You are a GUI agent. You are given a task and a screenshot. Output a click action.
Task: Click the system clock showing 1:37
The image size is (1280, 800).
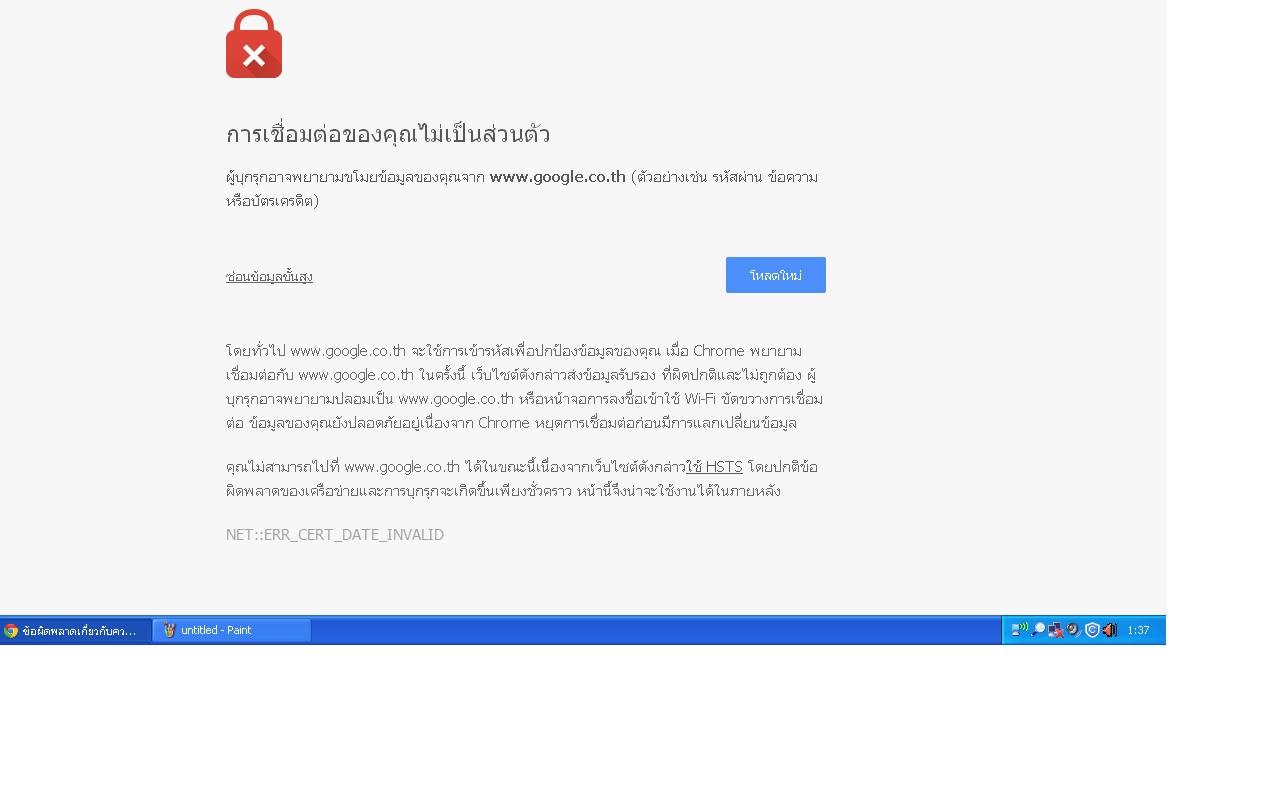pyautogui.click(x=1138, y=631)
